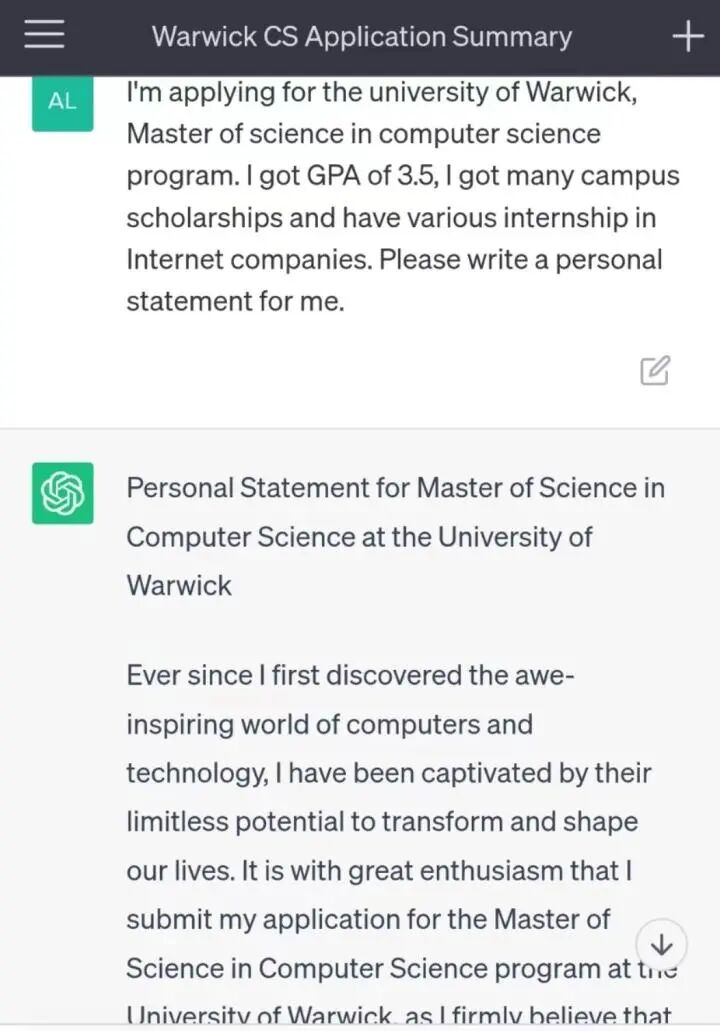
Task: Click the line "Ever since I first discovered"
Action: [350, 675]
